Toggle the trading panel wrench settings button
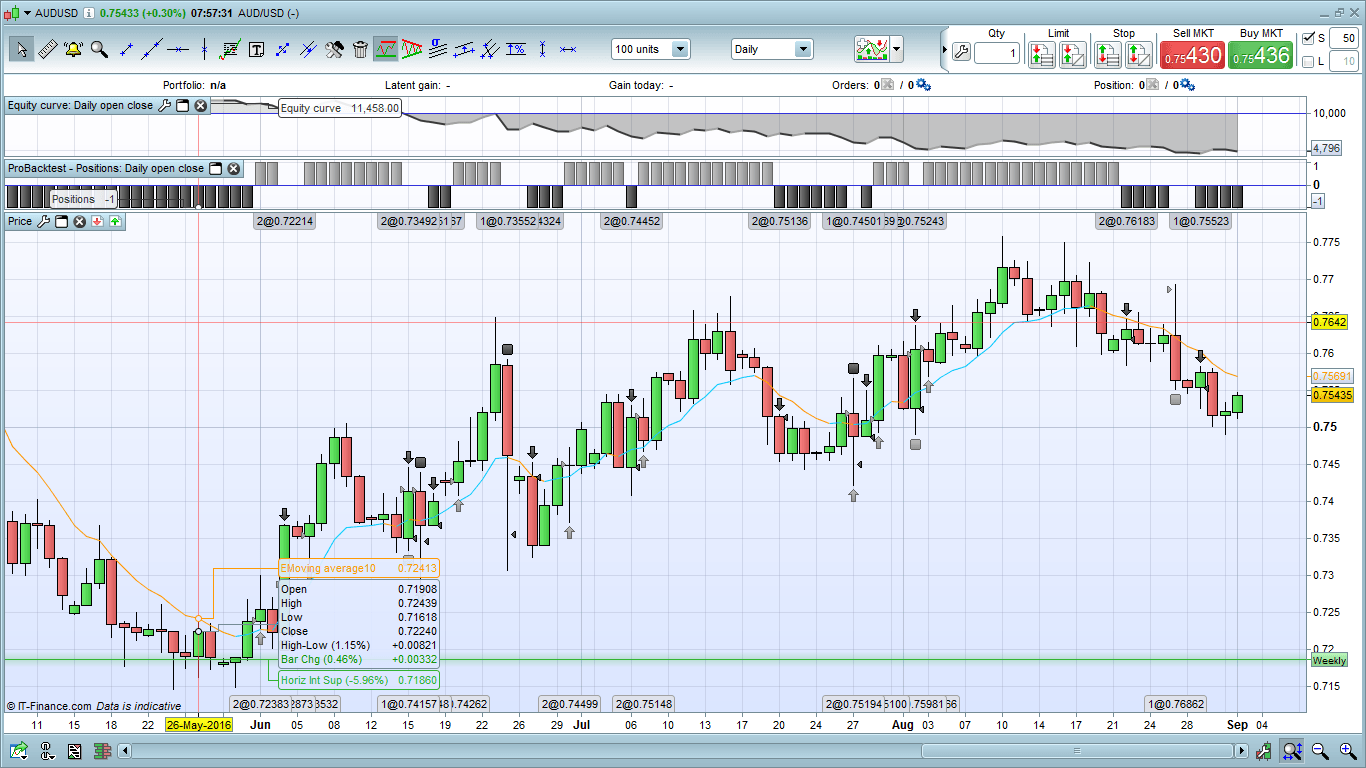Screen dimensions: 1366x768 (961, 52)
